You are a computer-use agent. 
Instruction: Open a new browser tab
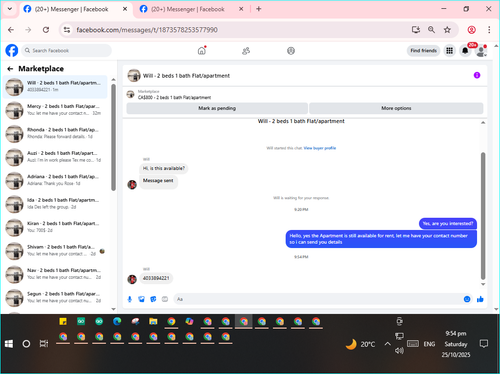coord(259,9)
